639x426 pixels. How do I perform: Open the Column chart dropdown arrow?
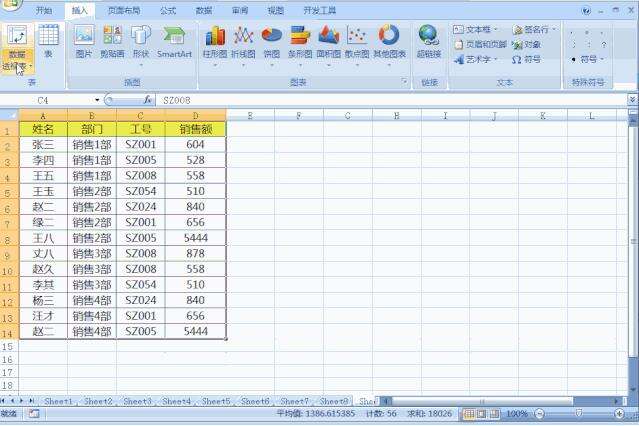tap(215, 65)
